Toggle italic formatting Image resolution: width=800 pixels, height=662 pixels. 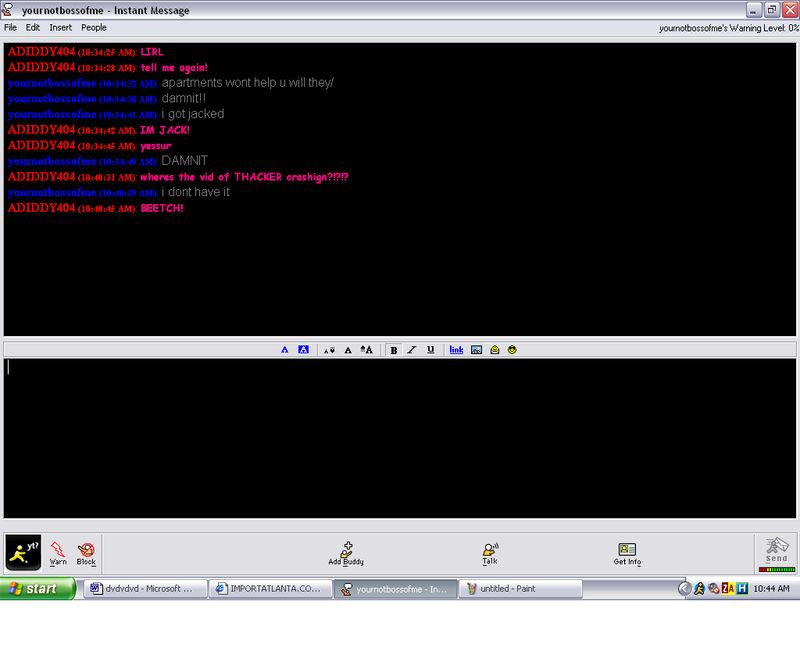point(412,350)
